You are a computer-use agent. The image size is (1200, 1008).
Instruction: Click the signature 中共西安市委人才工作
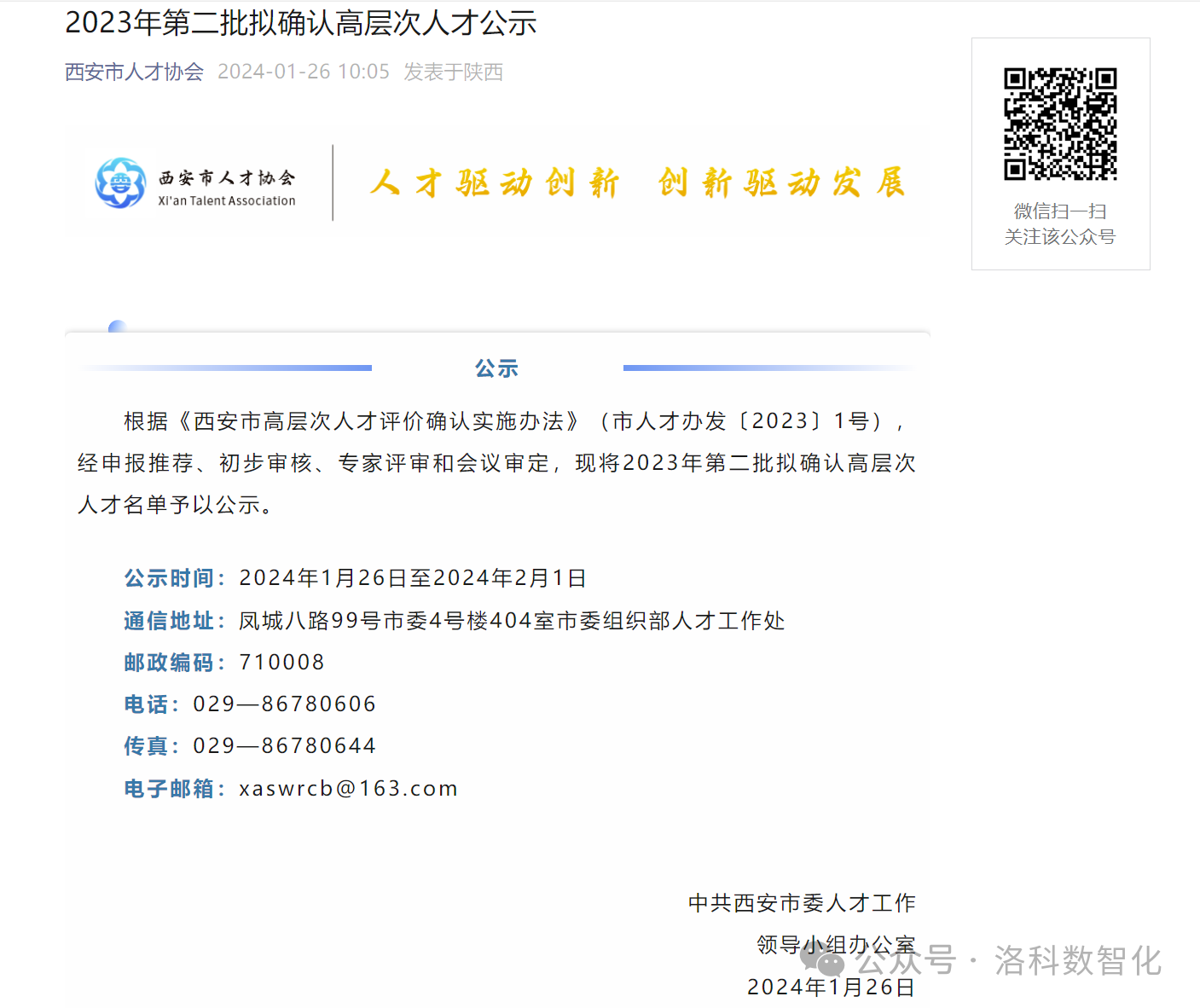coord(802,903)
